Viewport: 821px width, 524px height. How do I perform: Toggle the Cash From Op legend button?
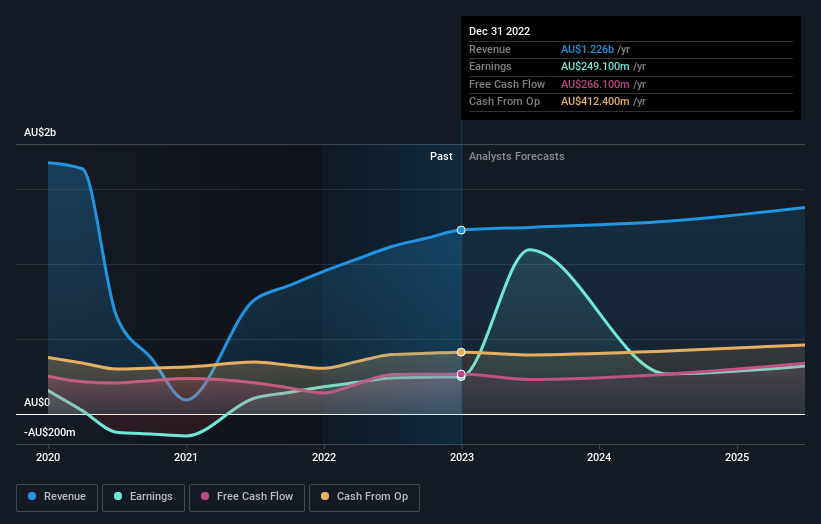coord(364,497)
